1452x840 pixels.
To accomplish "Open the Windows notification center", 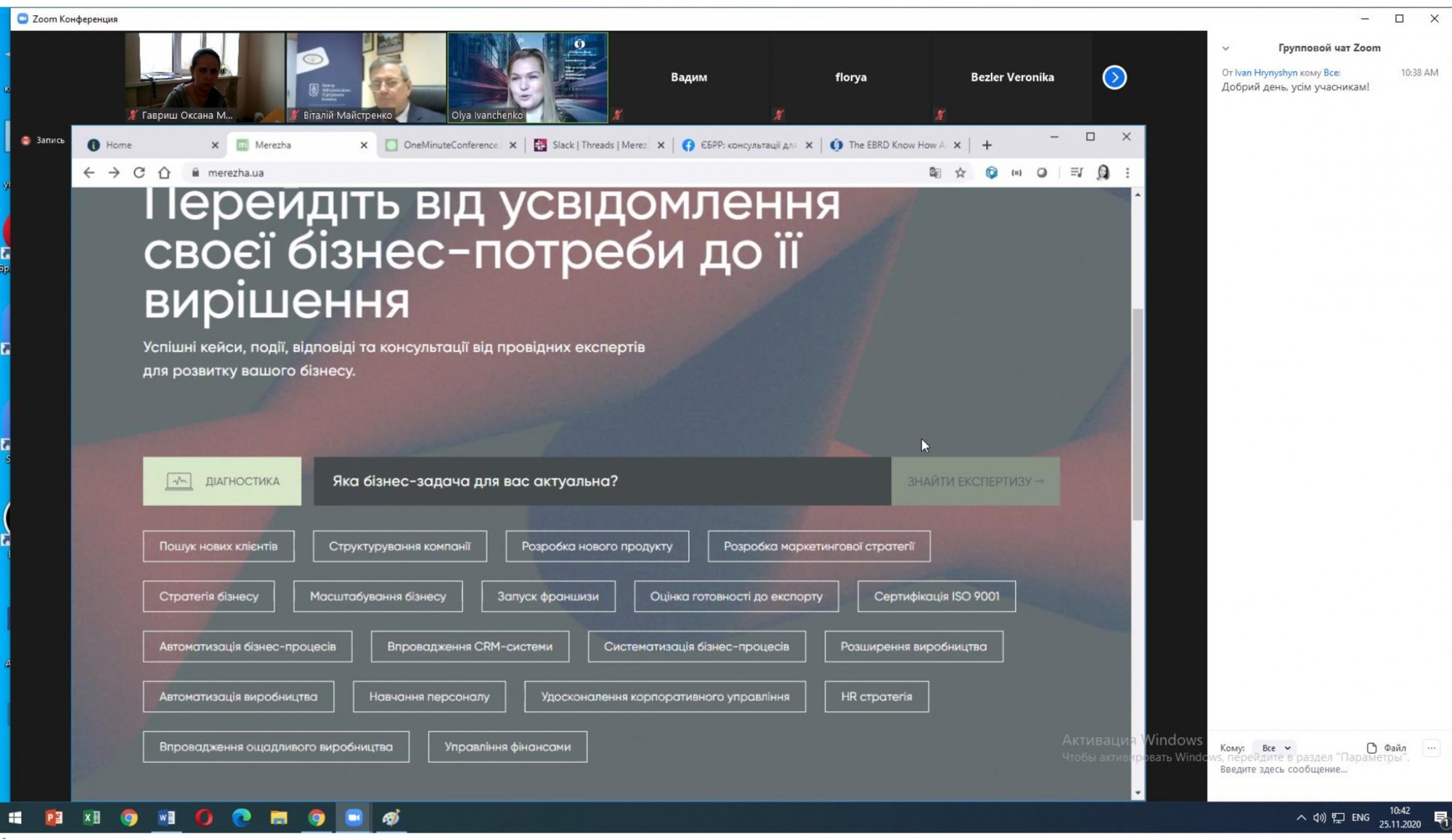I will tap(1441, 818).
